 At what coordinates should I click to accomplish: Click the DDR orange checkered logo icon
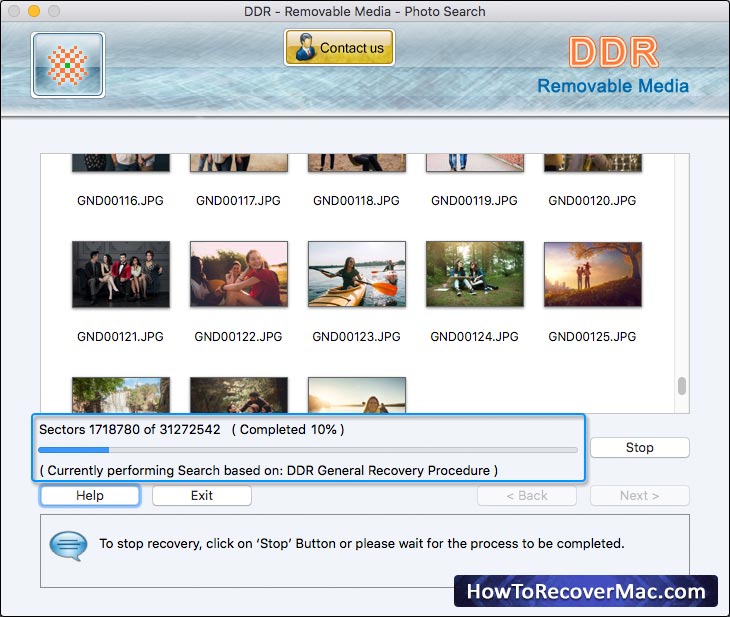(x=68, y=65)
